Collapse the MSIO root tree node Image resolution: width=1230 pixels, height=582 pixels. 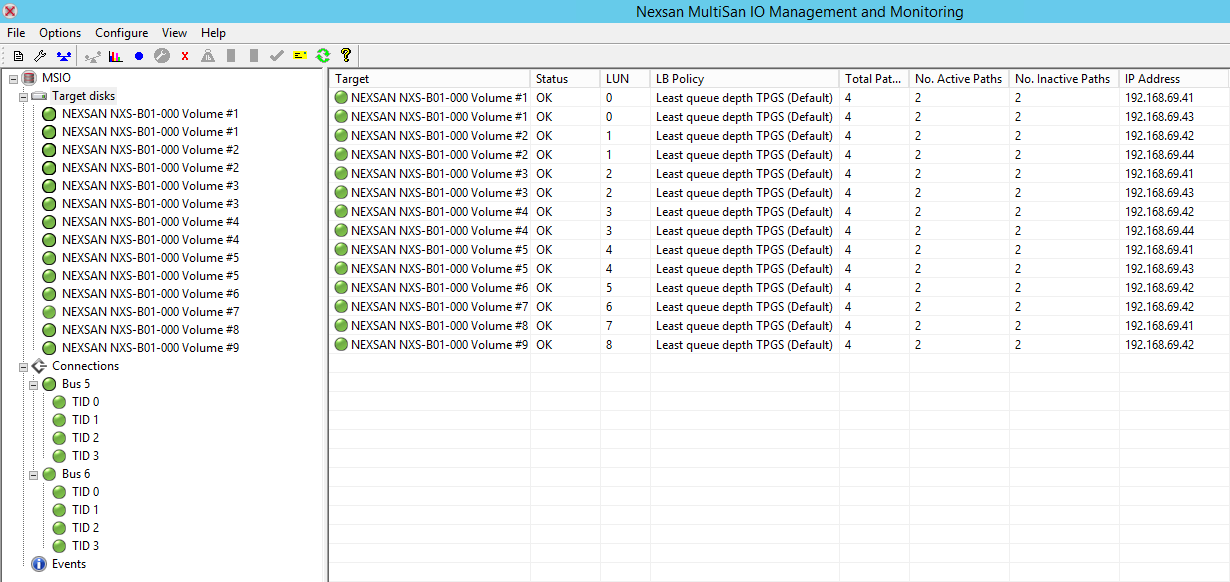[x=13, y=78]
